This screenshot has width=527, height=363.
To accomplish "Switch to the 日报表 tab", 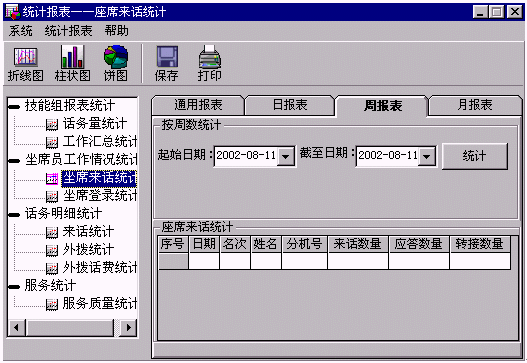I will (290, 105).
